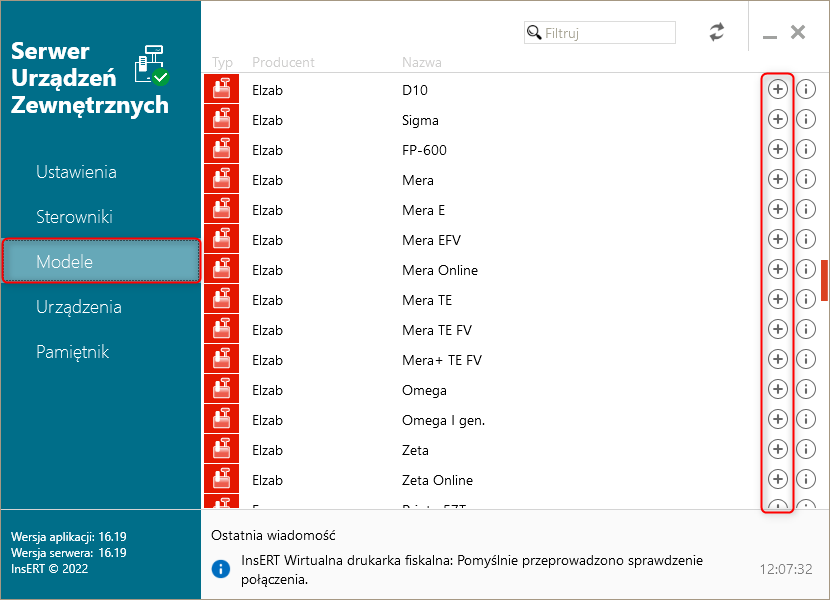Add the Elzab Sigma model
Image resolution: width=830 pixels, height=600 pixels.
pos(777,119)
